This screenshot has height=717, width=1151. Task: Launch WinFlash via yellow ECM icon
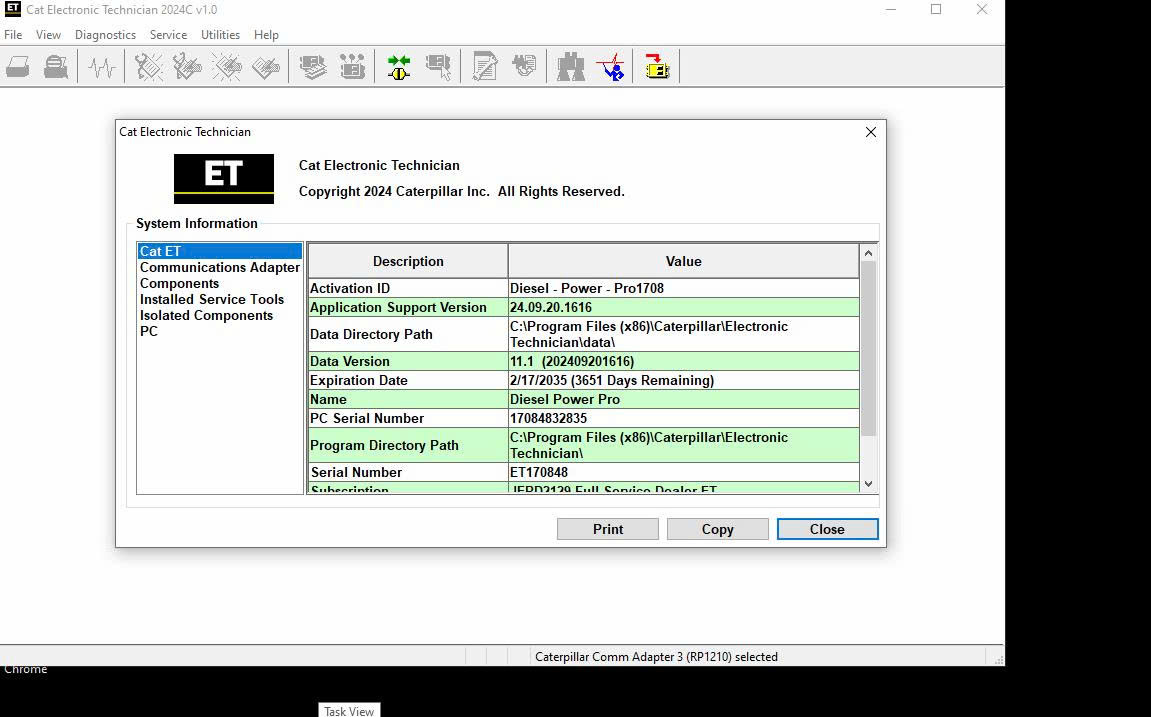click(657, 67)
